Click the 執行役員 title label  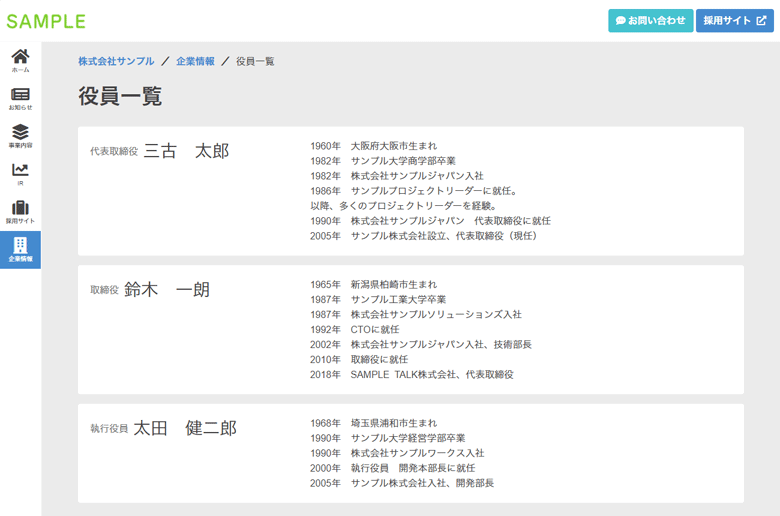point(109,430)
